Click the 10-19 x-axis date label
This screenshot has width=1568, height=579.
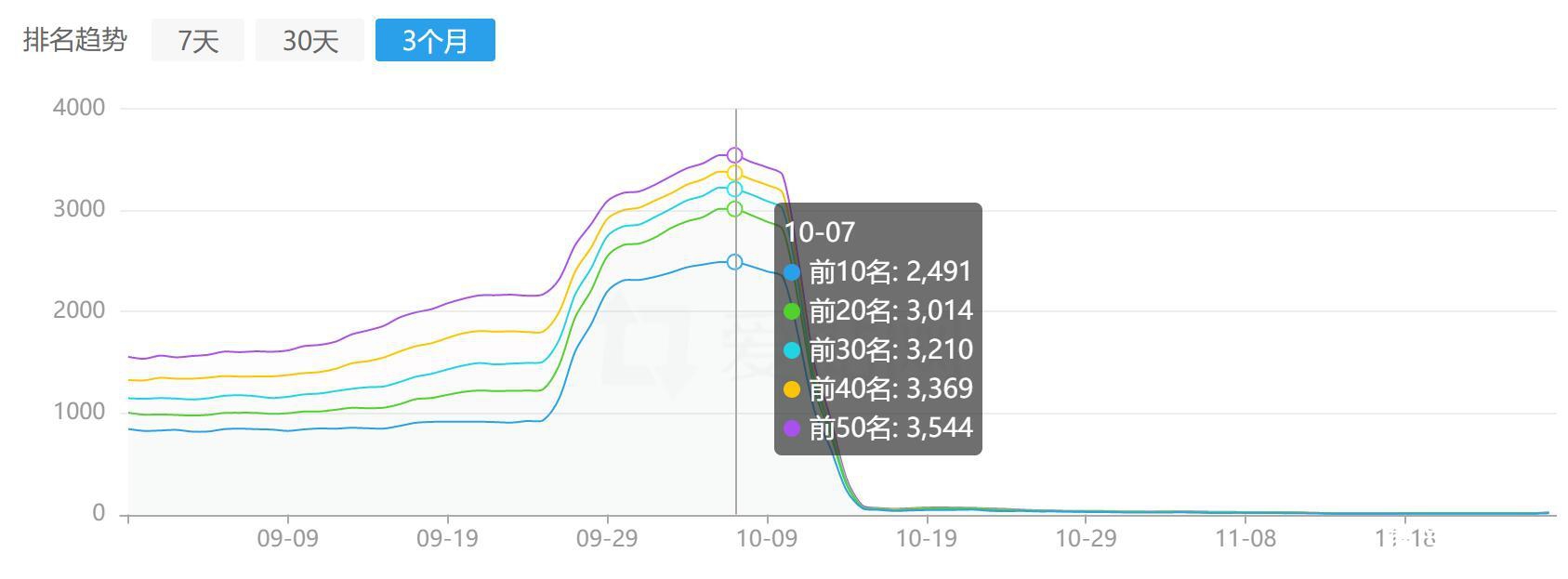click(926, 539)
